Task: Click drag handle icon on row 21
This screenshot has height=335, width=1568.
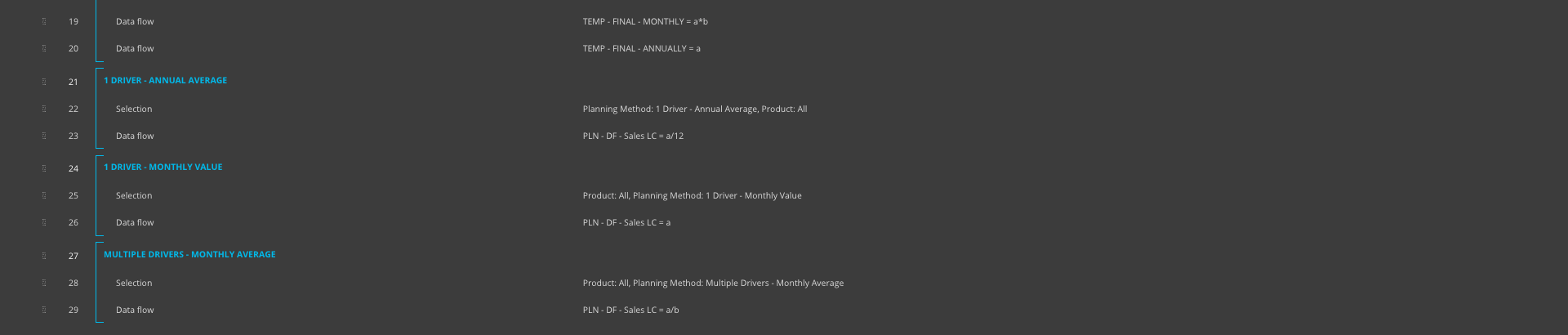Action: [x=44, y=81]
